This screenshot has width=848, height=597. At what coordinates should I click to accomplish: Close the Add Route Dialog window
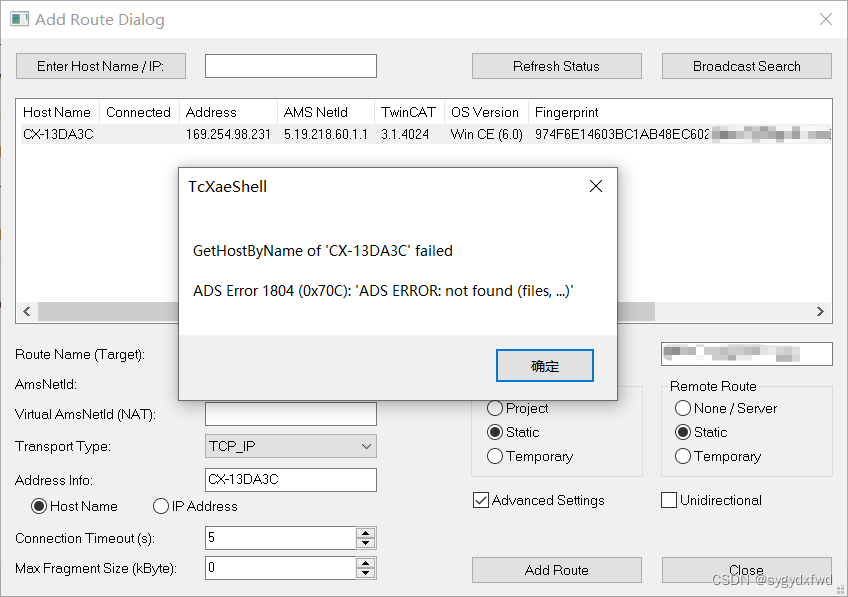(826, 19)
